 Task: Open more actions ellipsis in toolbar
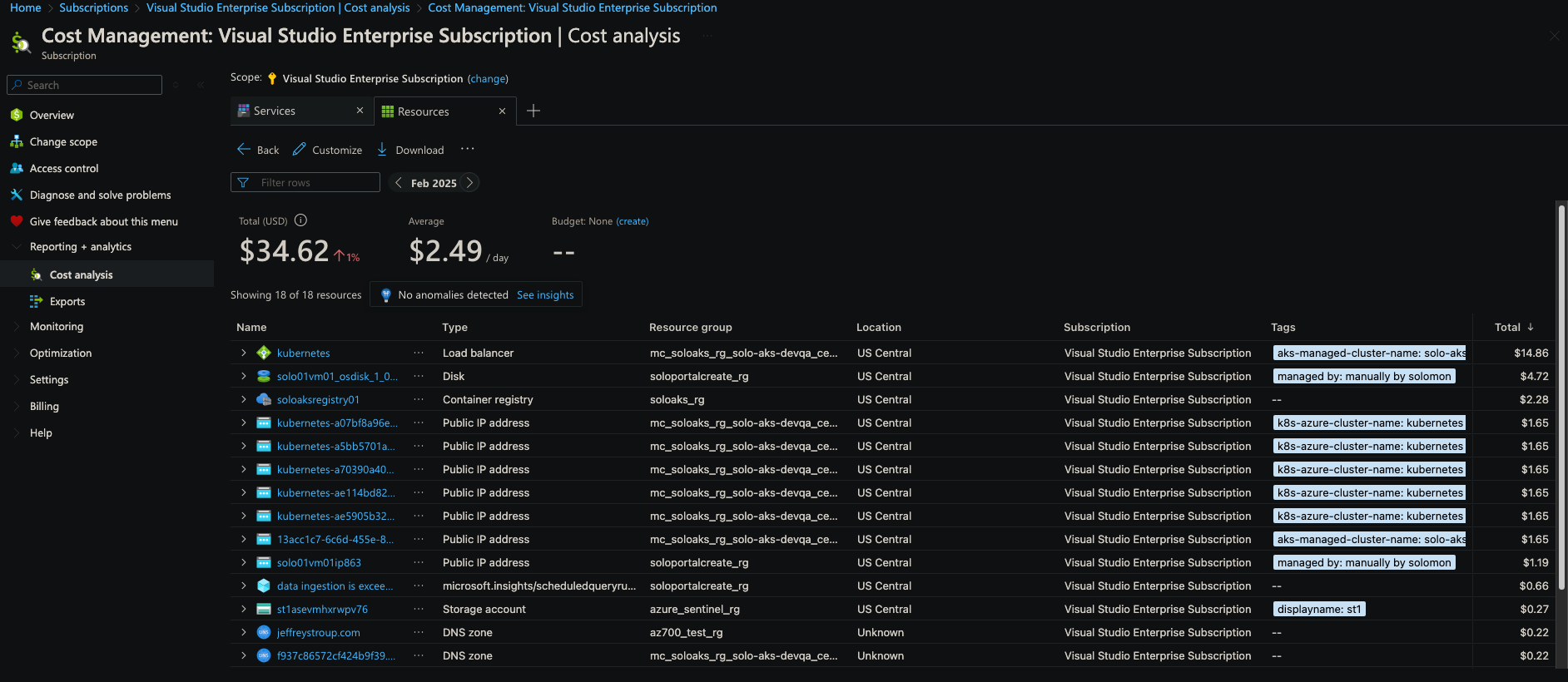click(x=468, y=149)
